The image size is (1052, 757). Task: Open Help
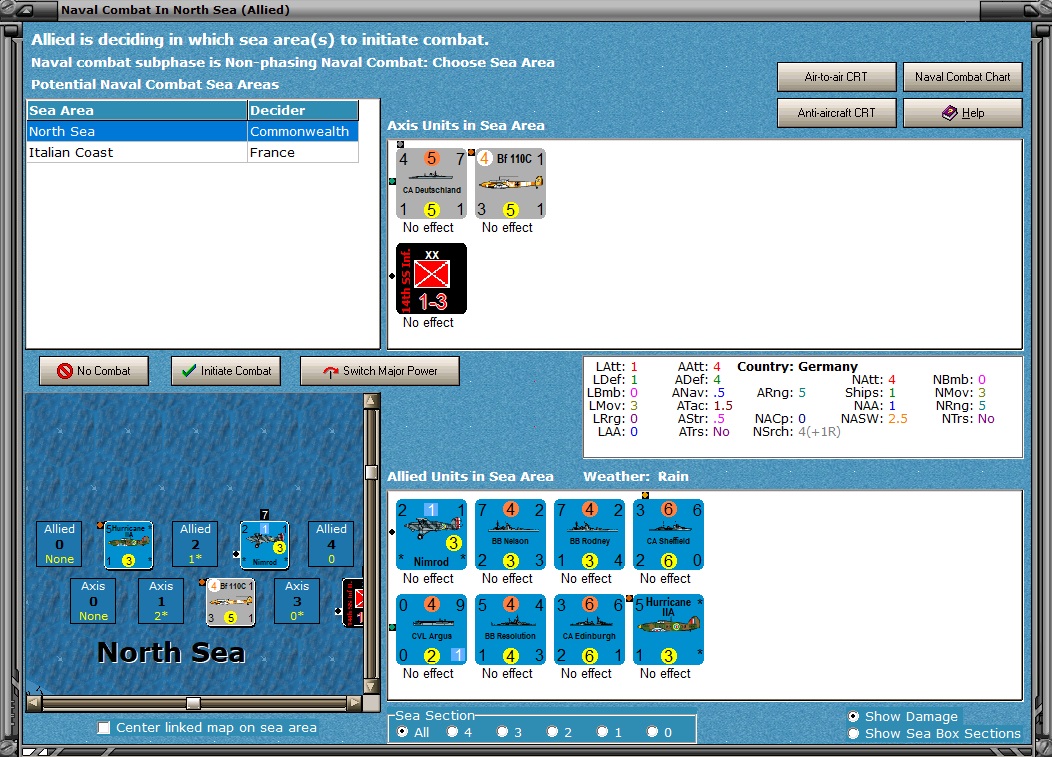[963, 113]
